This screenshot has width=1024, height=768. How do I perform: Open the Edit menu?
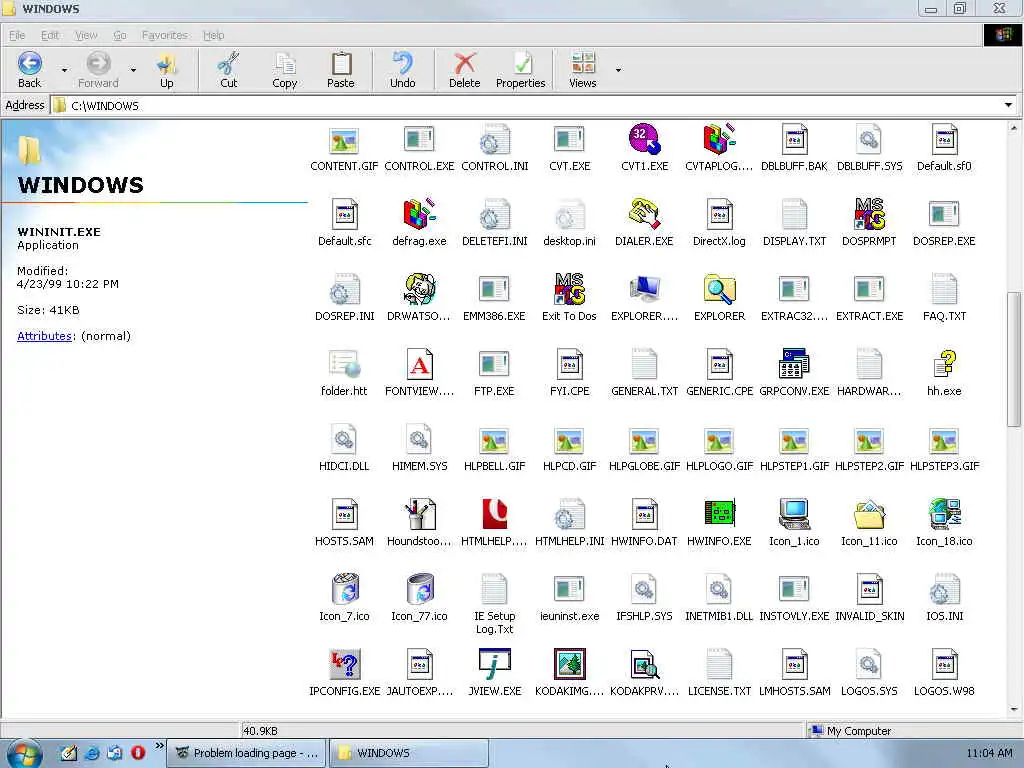pos(50,35)
